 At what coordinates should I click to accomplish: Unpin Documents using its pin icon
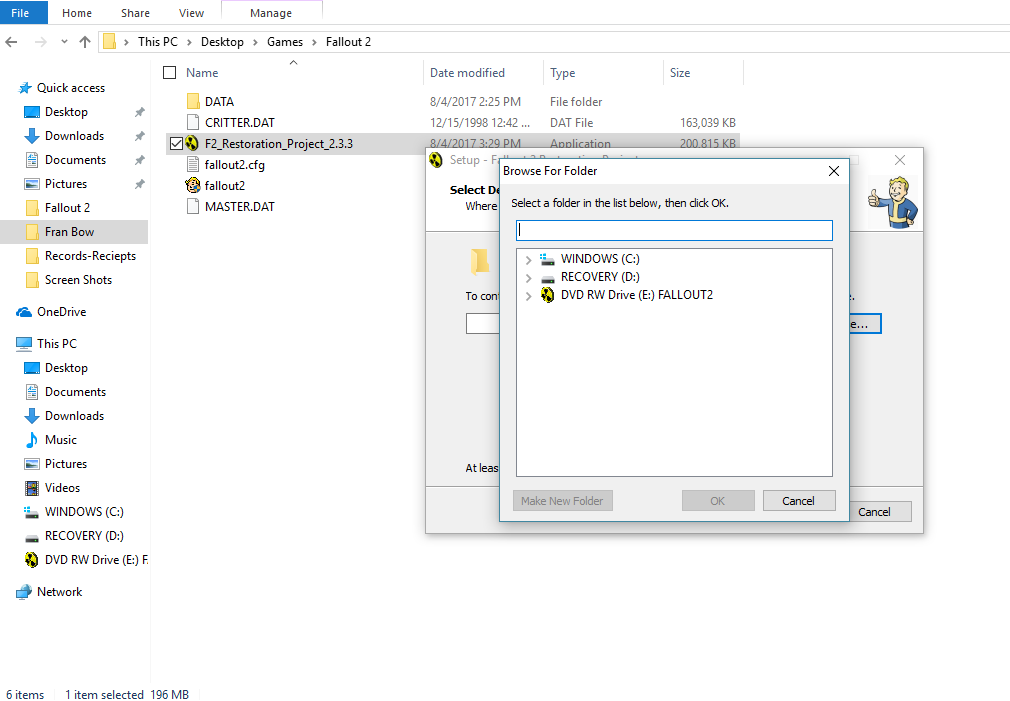tap(139, 160)
